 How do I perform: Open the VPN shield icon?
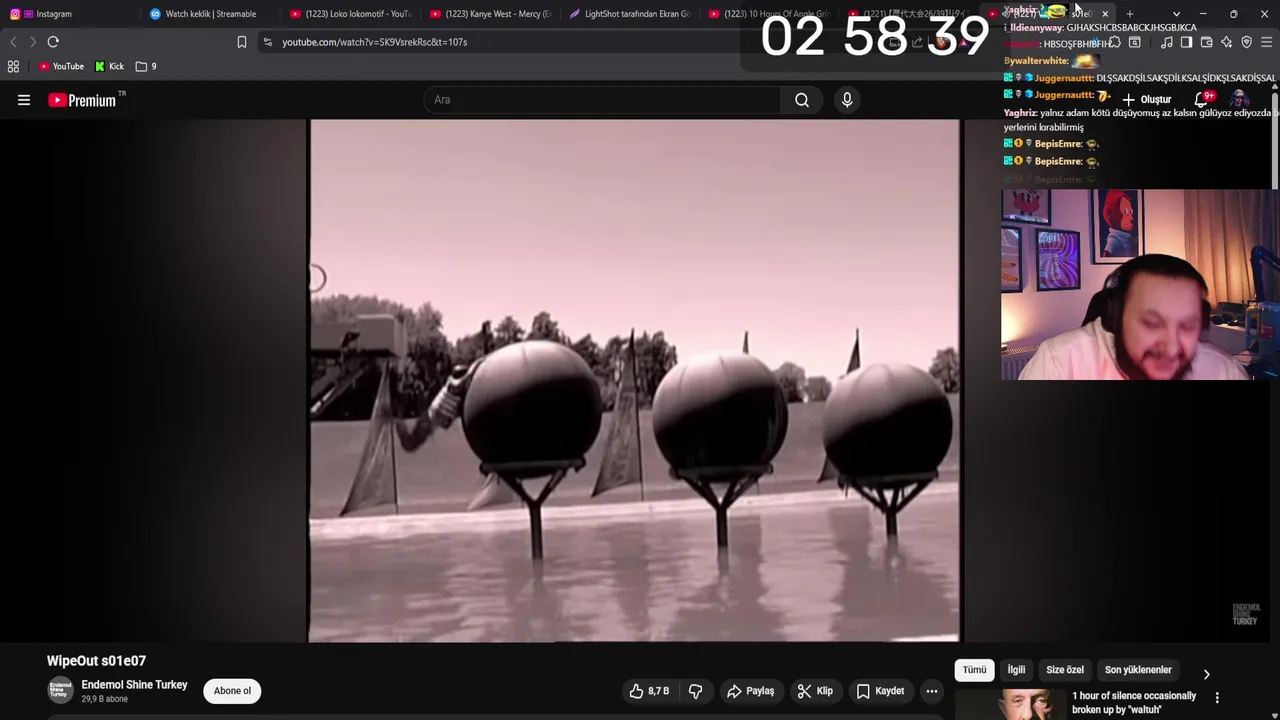pyautogui.click(x=1246, y=42)
